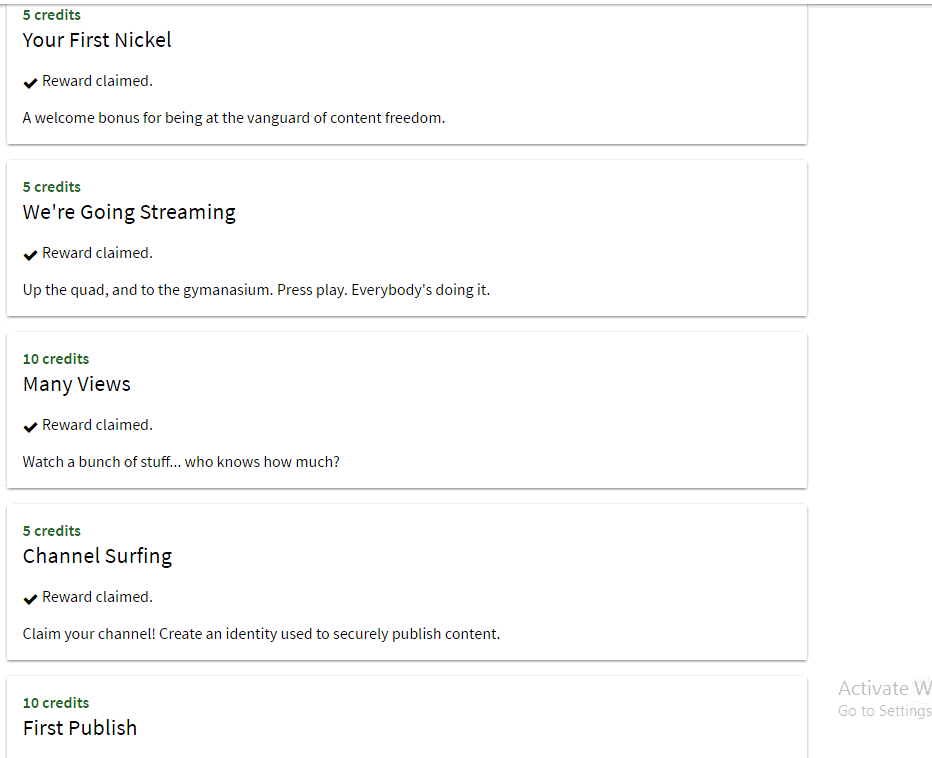Click the 'Up the quad' description text
The height and width of the screenshot is (758, 932).
tap(256, 290)
